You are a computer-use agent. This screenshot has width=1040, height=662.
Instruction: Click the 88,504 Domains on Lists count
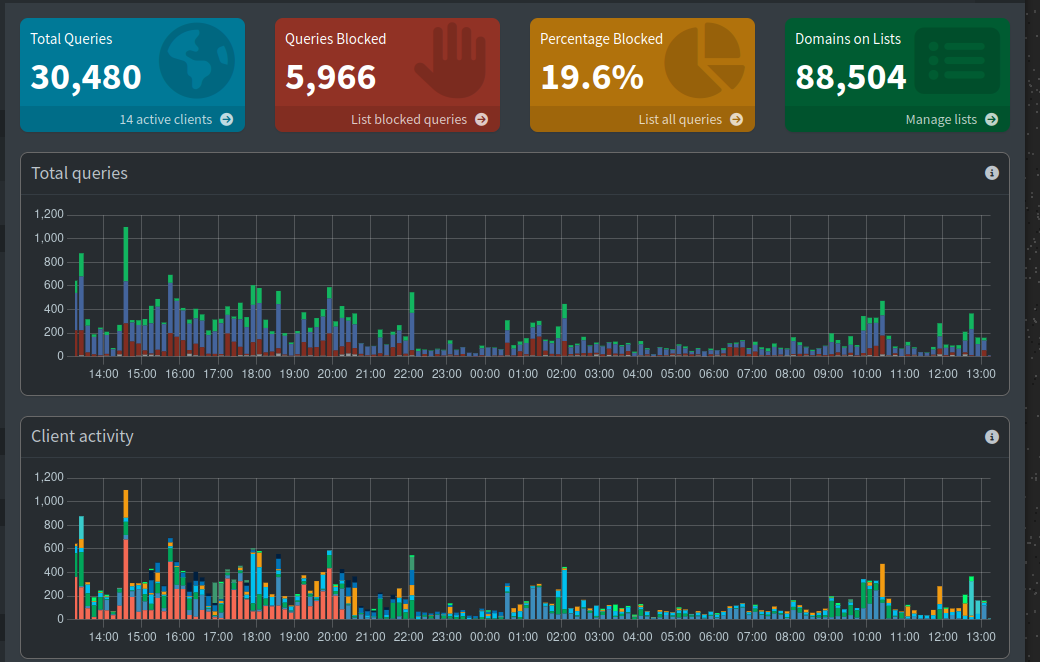(x=851, y=77)
